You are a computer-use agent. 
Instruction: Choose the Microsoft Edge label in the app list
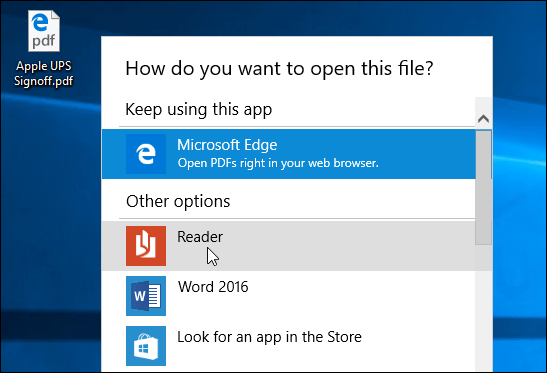coord(227,145)
